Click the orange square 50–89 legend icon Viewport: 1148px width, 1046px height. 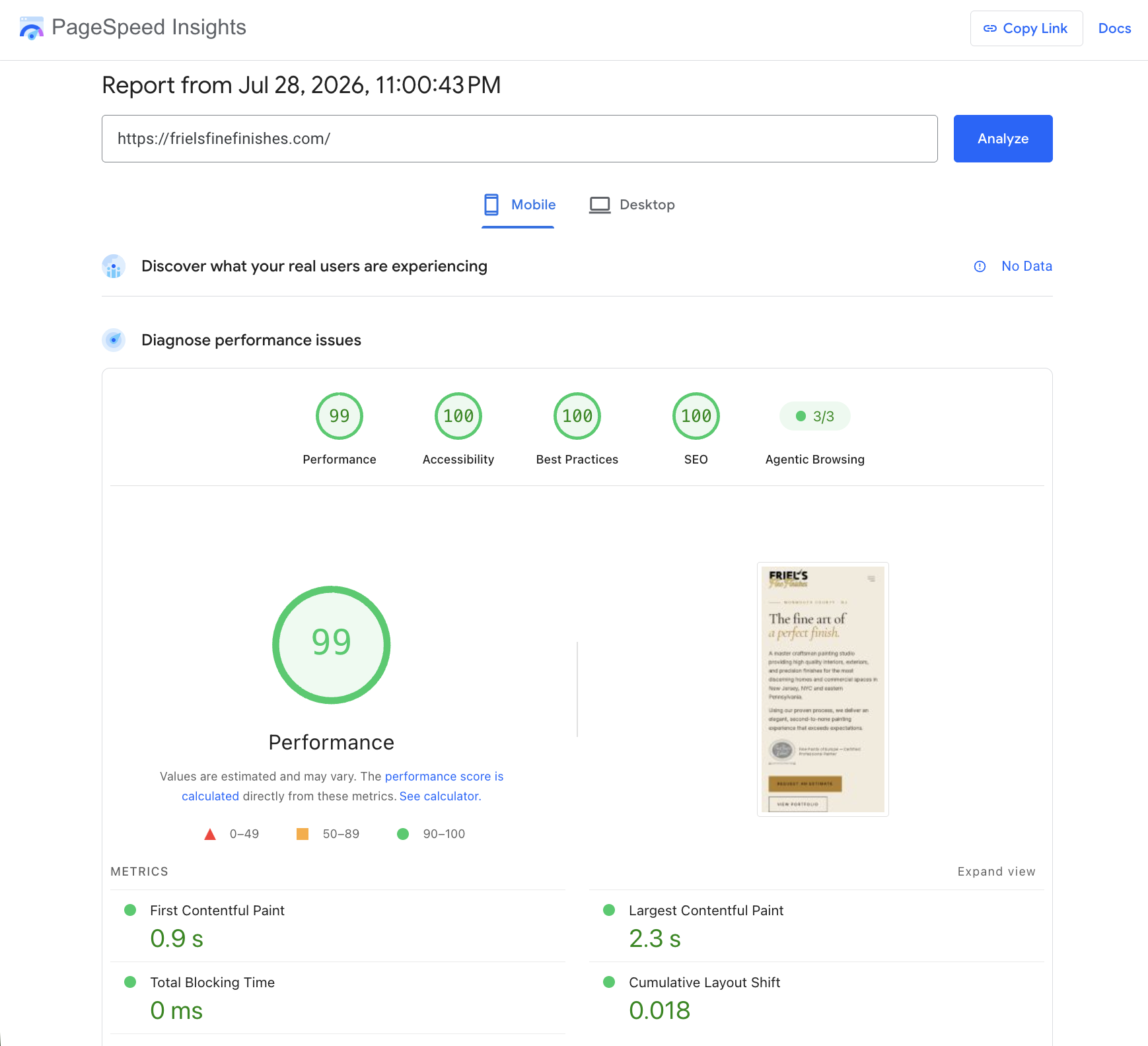click(303, 834)
